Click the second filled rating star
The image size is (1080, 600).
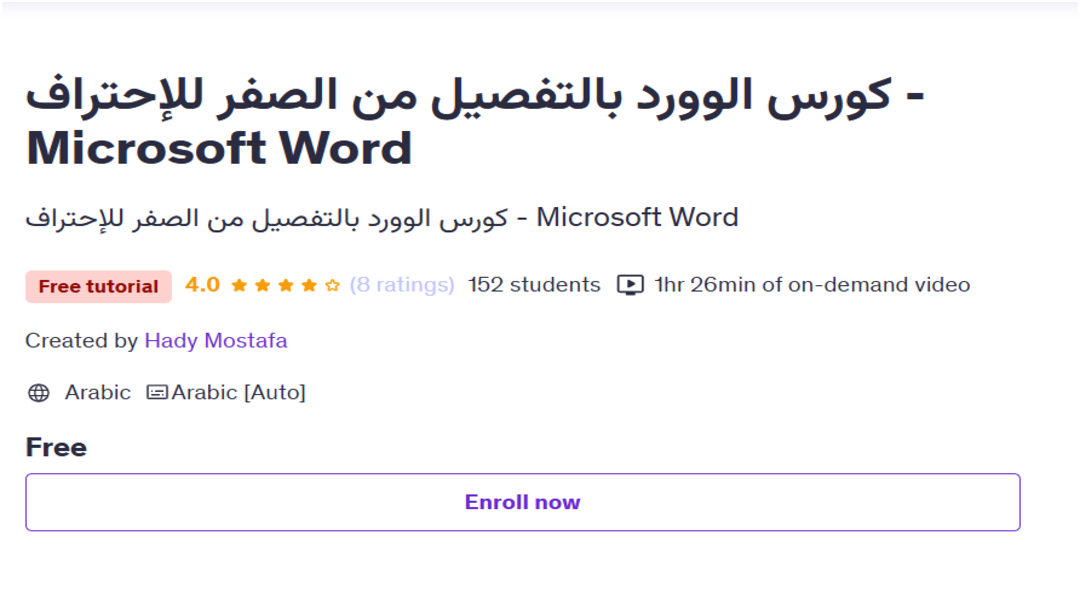point(262,286)
